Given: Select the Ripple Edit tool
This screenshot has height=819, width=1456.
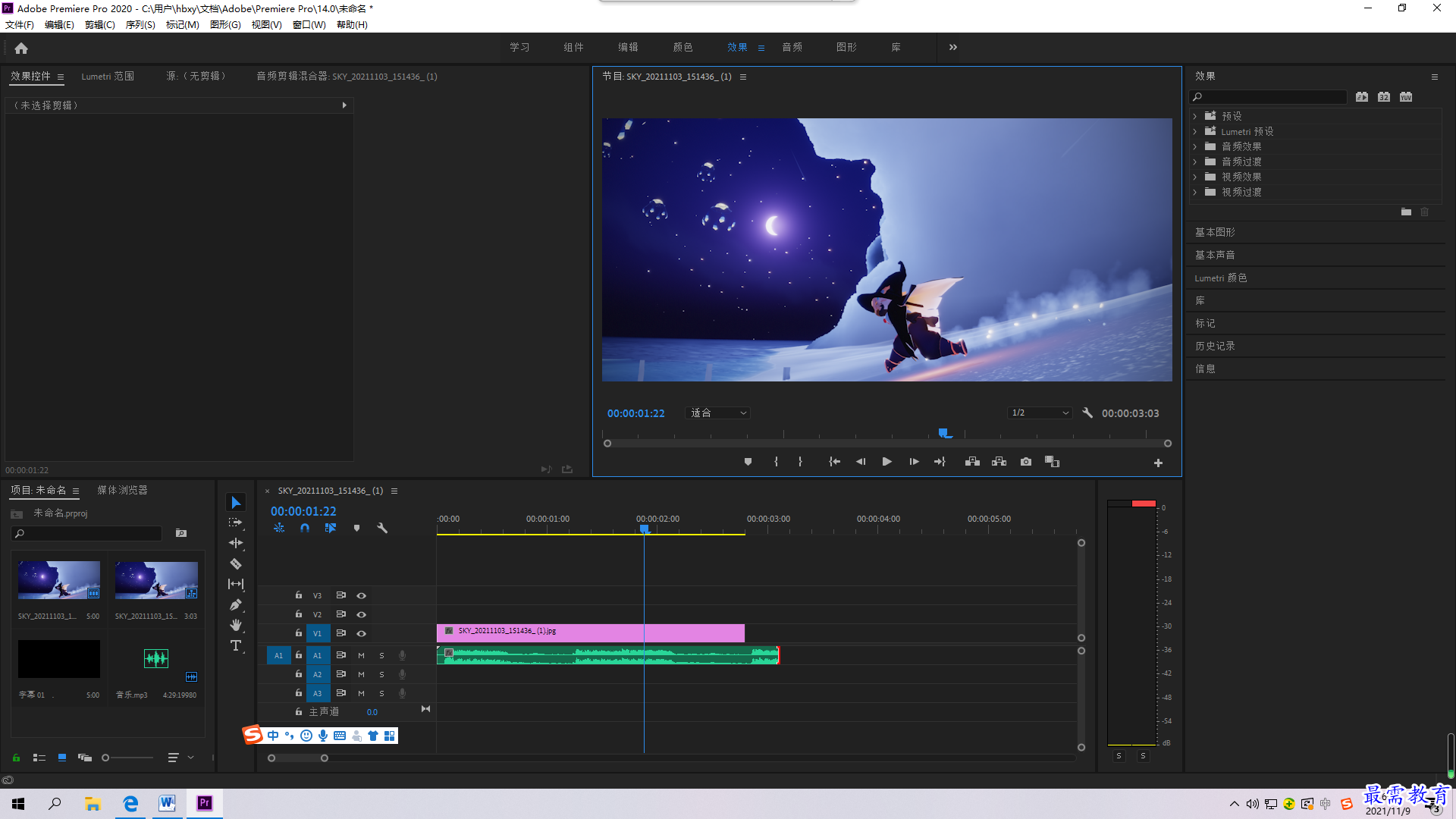Looking at the screenshot, I should pos(236,543).
